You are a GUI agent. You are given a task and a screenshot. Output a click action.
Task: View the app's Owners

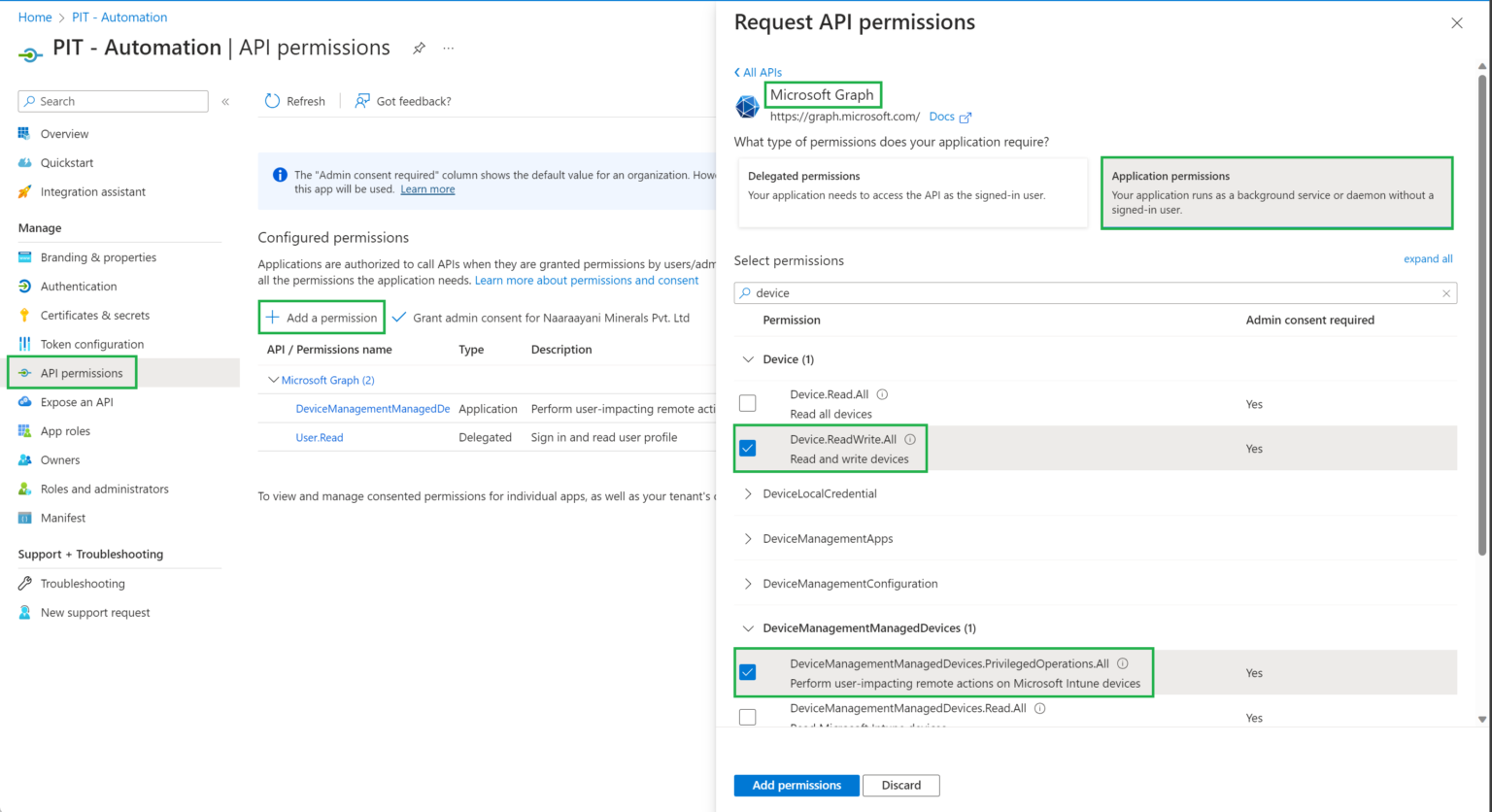click(61, 459)
